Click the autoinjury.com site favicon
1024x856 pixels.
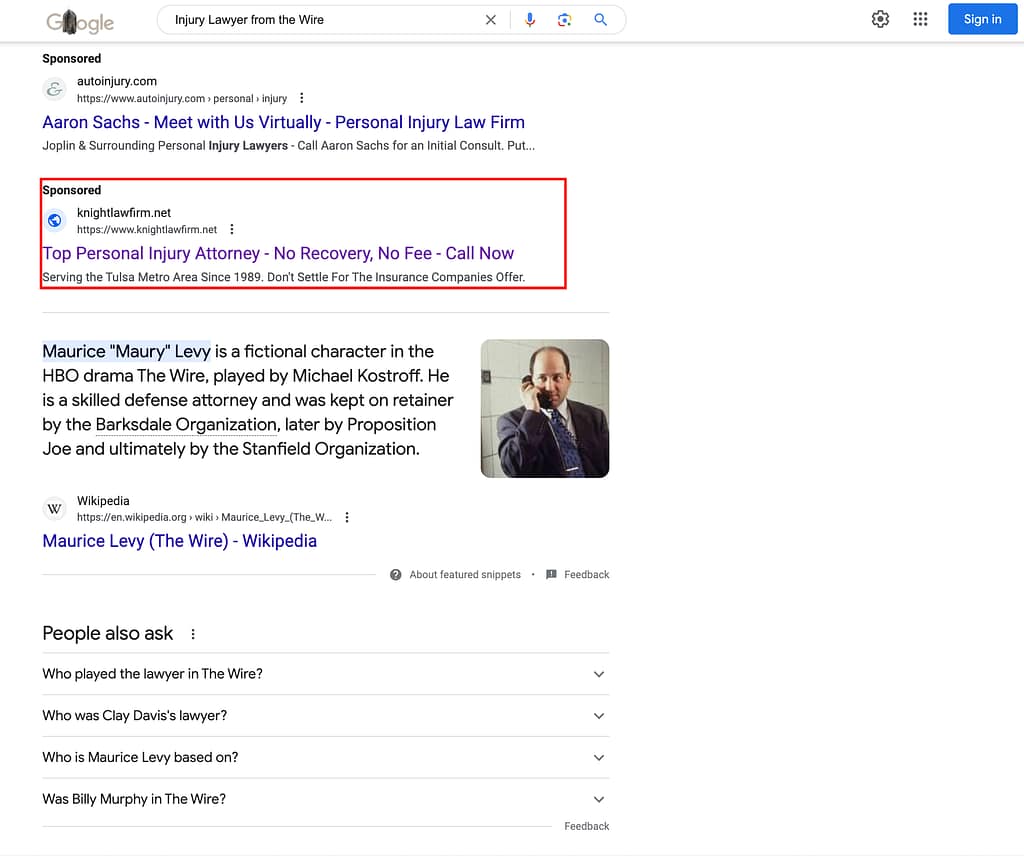point(55,89)
